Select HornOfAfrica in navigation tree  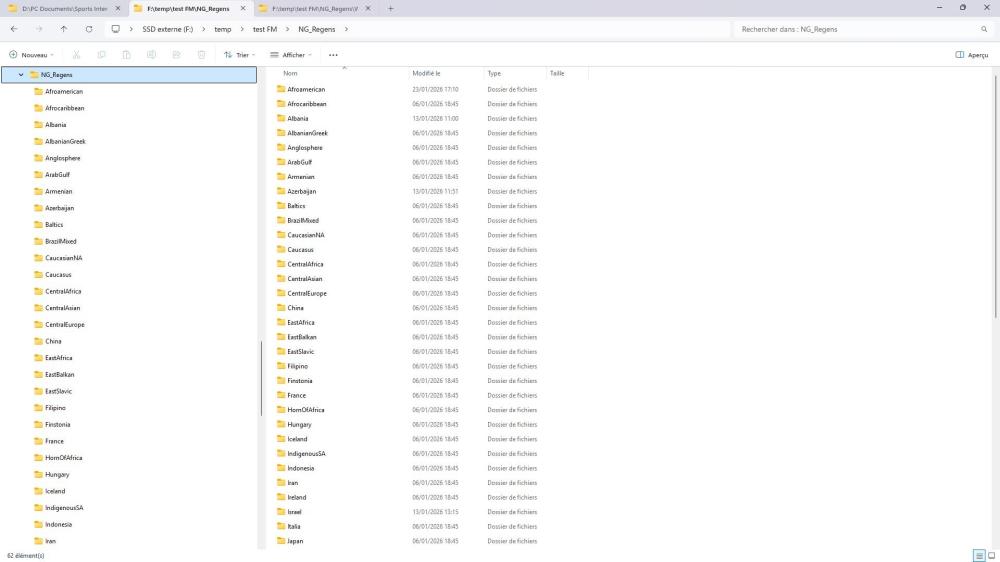pos(64,458)
